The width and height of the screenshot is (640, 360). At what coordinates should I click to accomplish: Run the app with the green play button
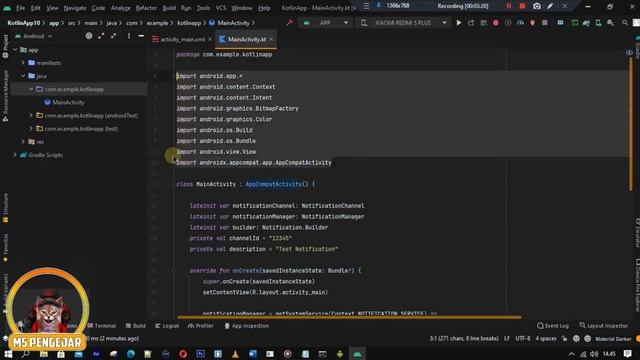pos(459,23)
